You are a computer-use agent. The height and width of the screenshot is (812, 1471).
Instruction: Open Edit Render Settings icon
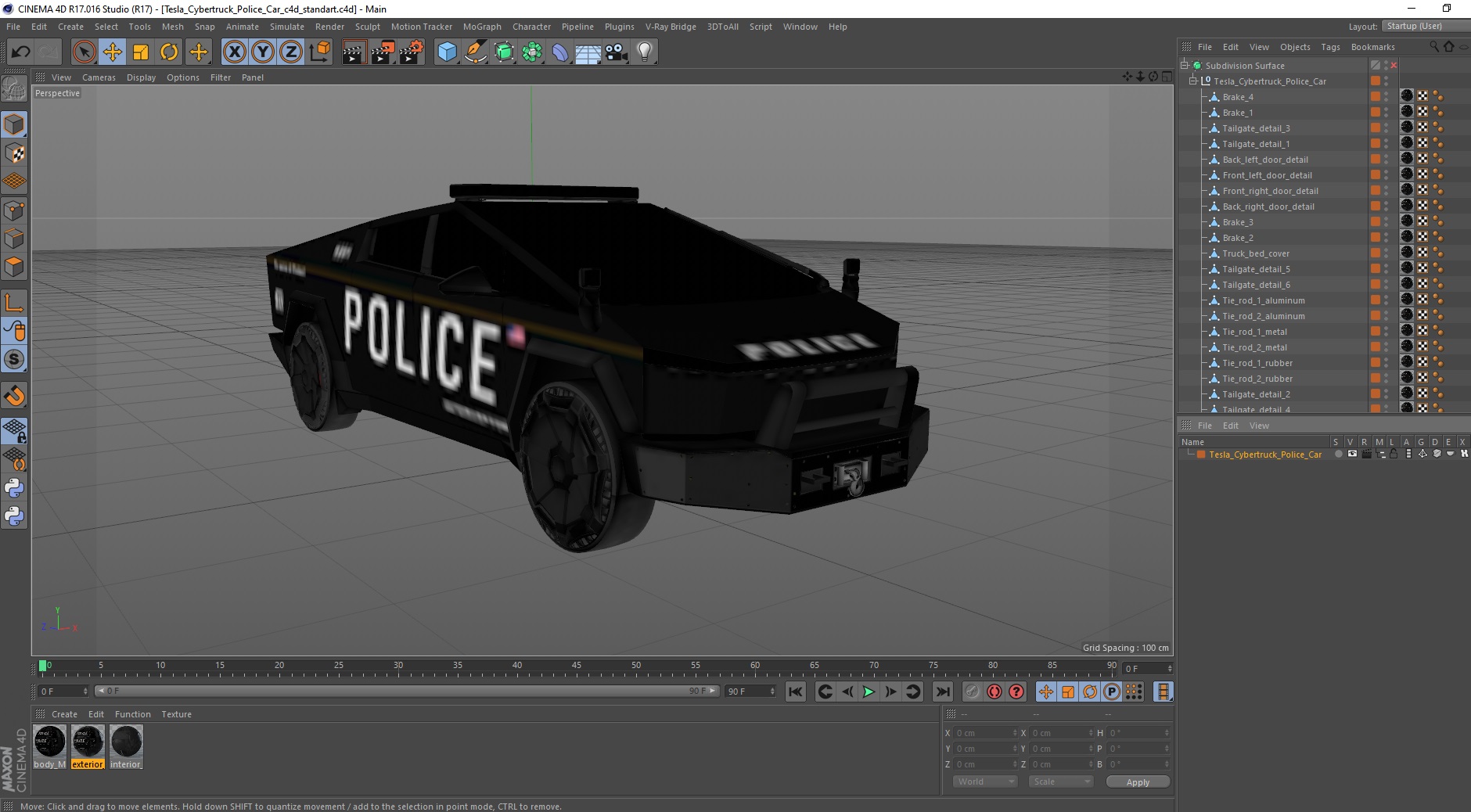click(x=412, y=52)
